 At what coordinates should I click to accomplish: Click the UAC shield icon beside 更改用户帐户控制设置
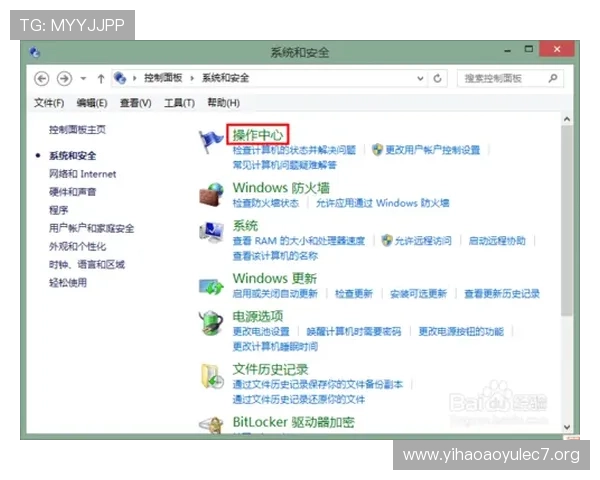click(377, 150)
